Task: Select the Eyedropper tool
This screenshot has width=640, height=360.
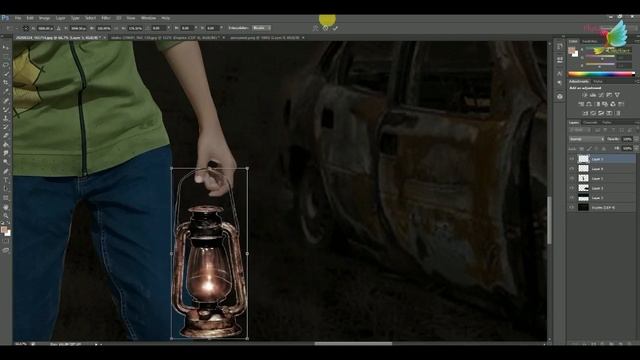Action: click(x=6, y=91)
